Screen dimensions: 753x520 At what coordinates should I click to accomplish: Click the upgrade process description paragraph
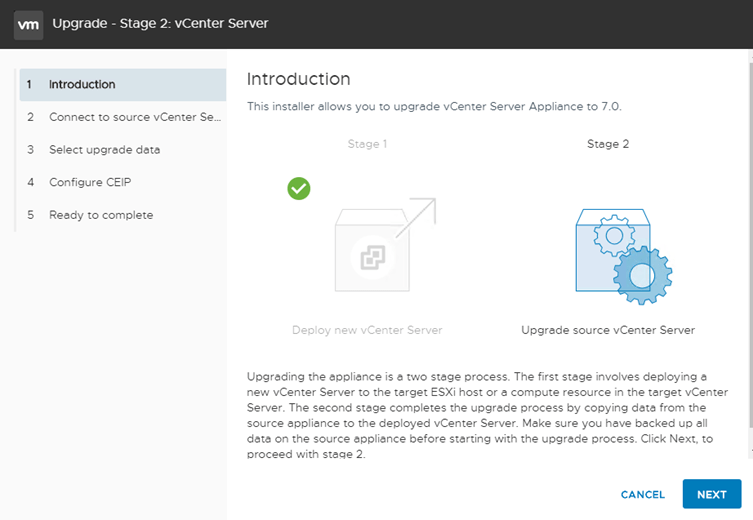(487, 415)
